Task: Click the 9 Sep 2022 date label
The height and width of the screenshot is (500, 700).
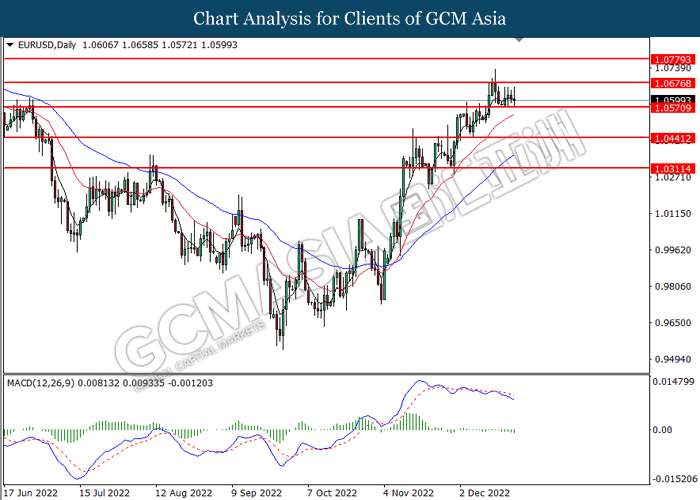Action: pos(257,493)
